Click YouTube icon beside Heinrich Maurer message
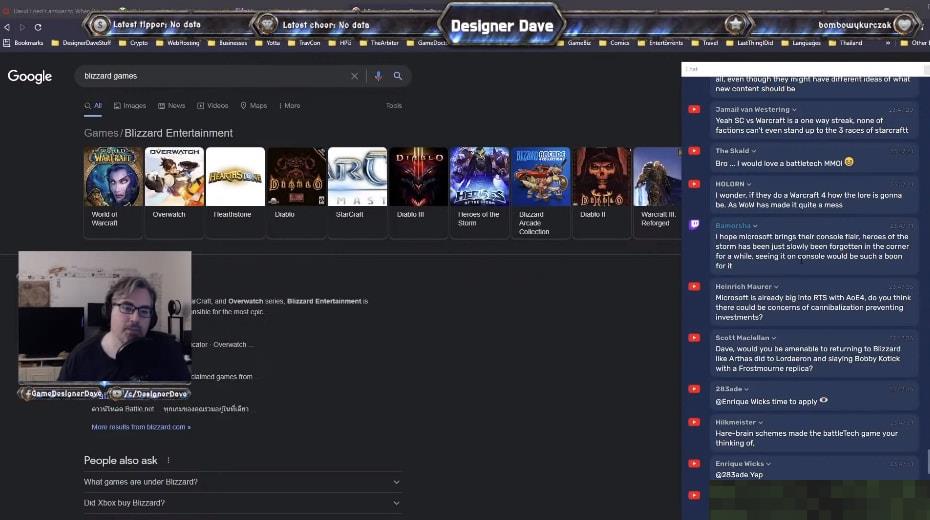 [694, 287]
